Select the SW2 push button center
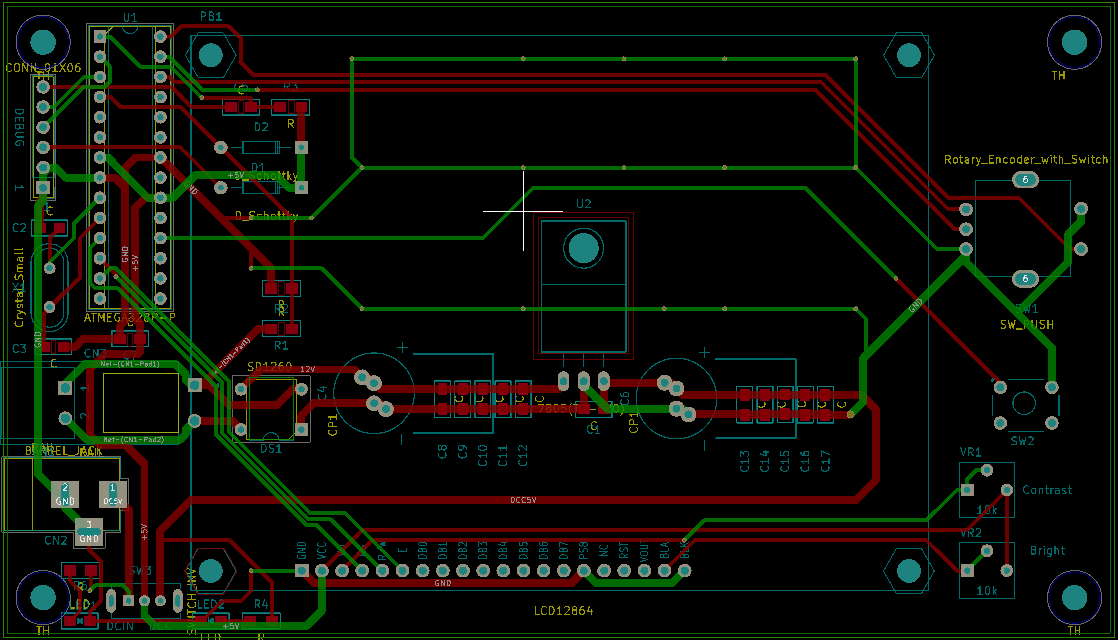This screenshot has height=640, width=1118. pos(1024,403)
